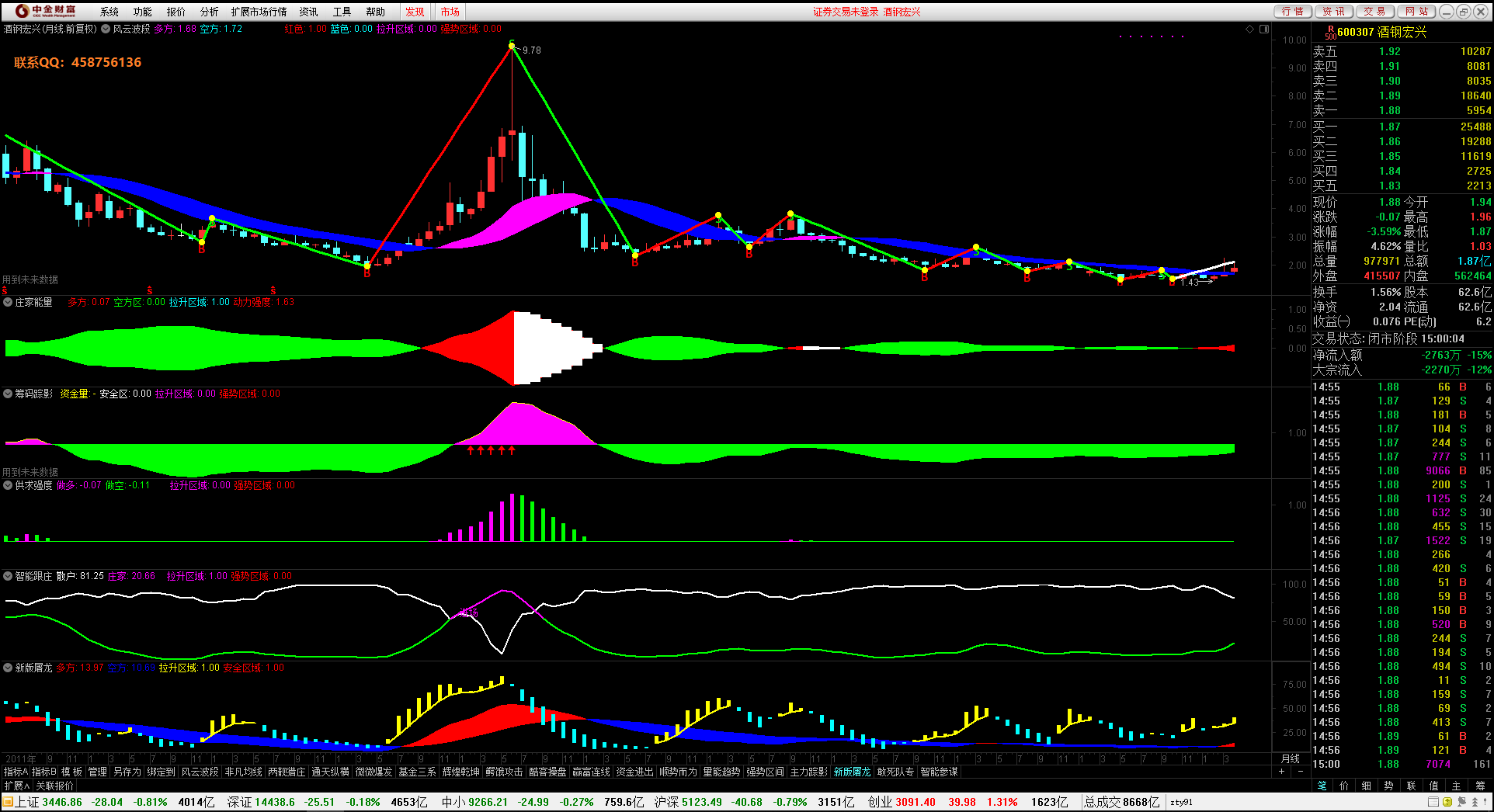The image size is (1494, 812).
Task: Expand the 扩展 tab at bottom left
Action: (x=16, y=786)
